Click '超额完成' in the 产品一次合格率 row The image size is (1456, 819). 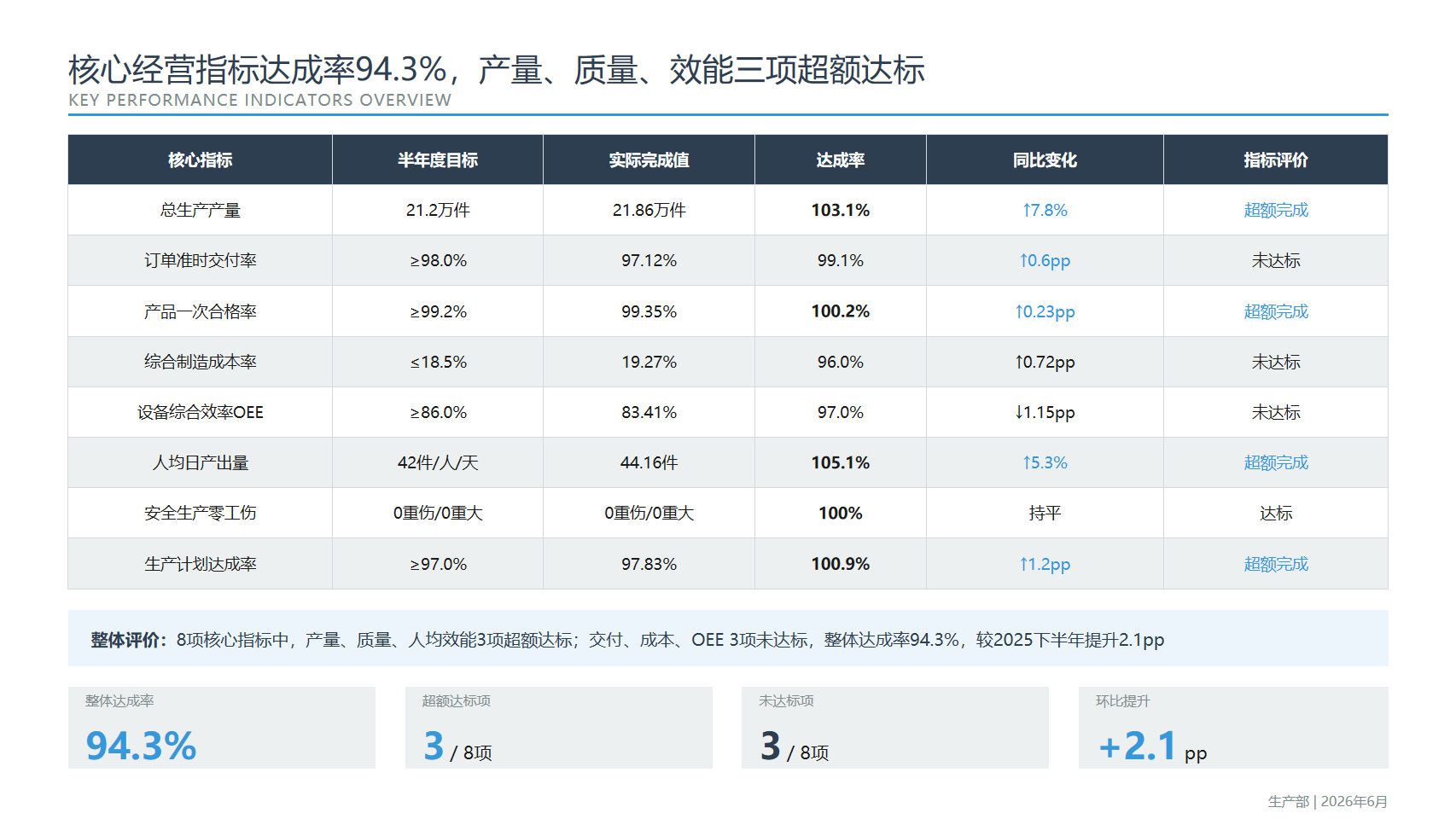1276,311
